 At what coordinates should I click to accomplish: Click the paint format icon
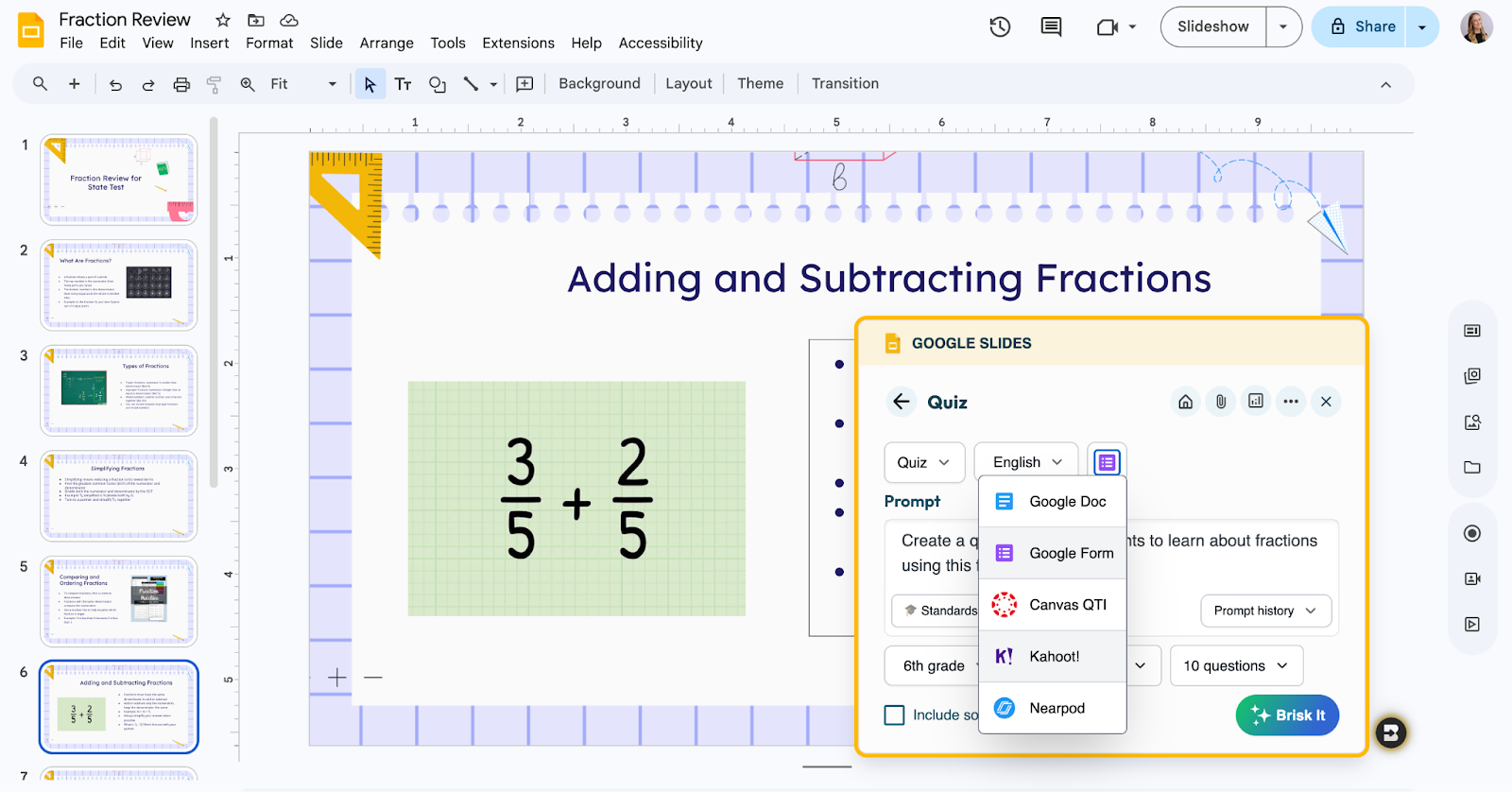point(215,84)
